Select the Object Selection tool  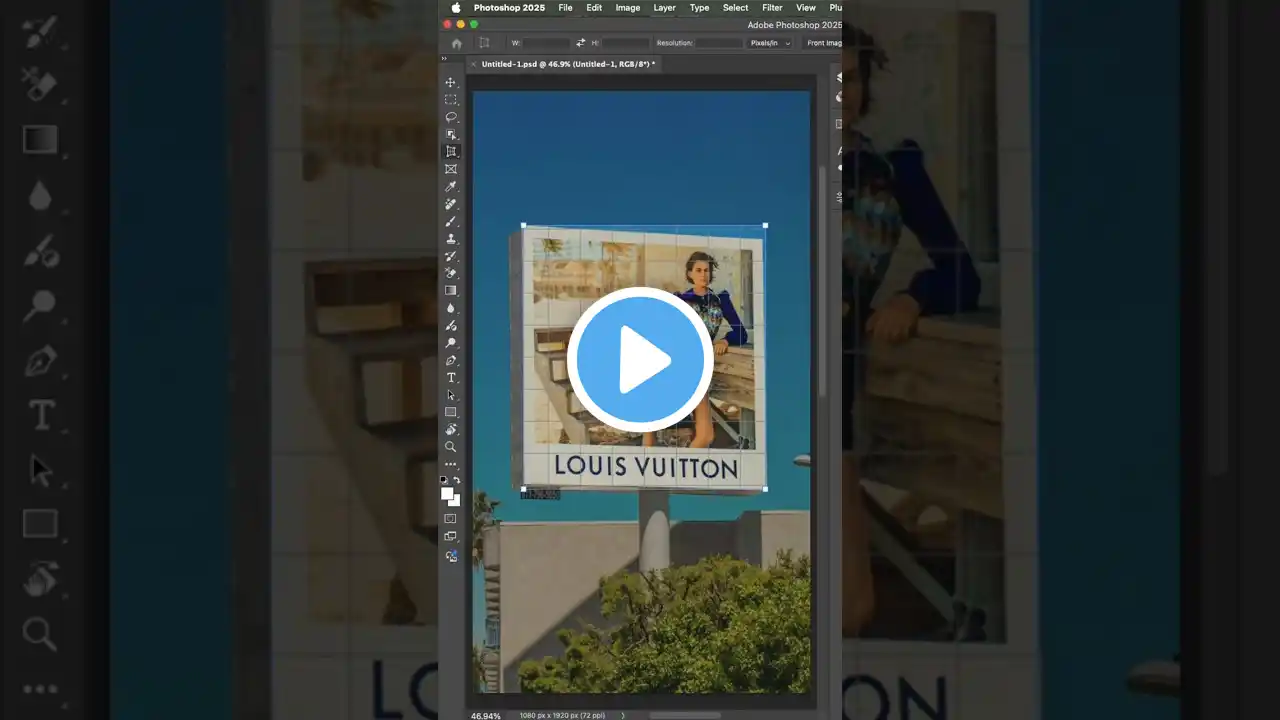click(451, 134)
